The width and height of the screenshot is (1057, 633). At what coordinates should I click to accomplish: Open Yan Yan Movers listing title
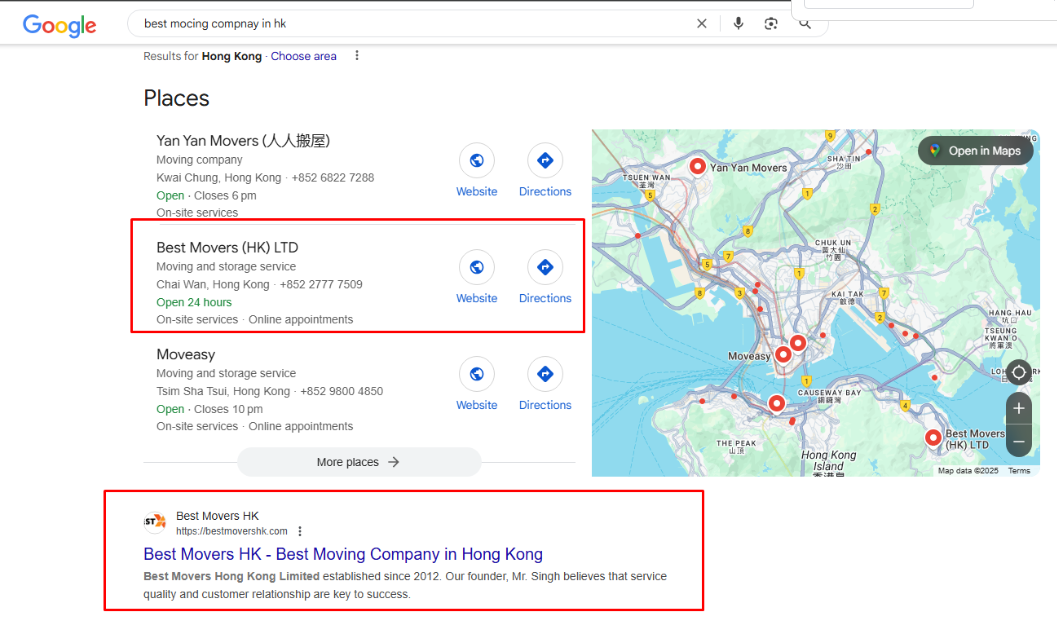[x=243, y=141]
